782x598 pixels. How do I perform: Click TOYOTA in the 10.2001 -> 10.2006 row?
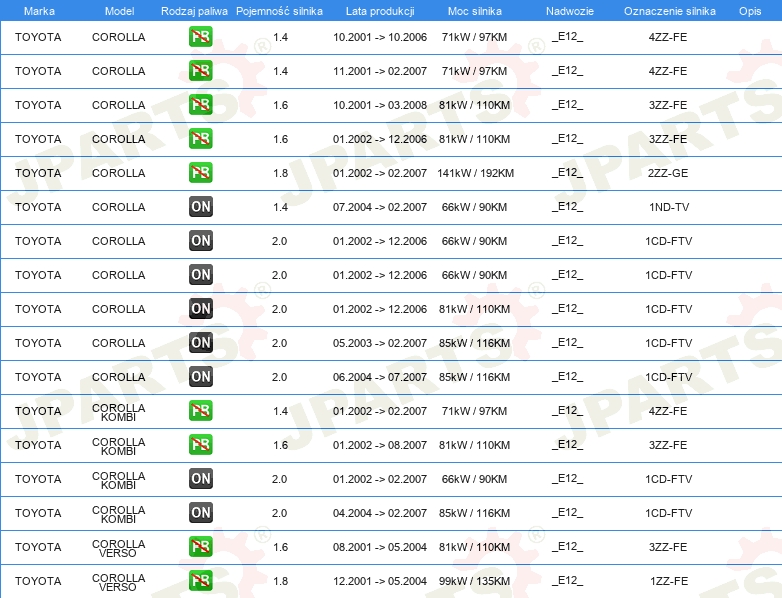[x=38, y=37]
